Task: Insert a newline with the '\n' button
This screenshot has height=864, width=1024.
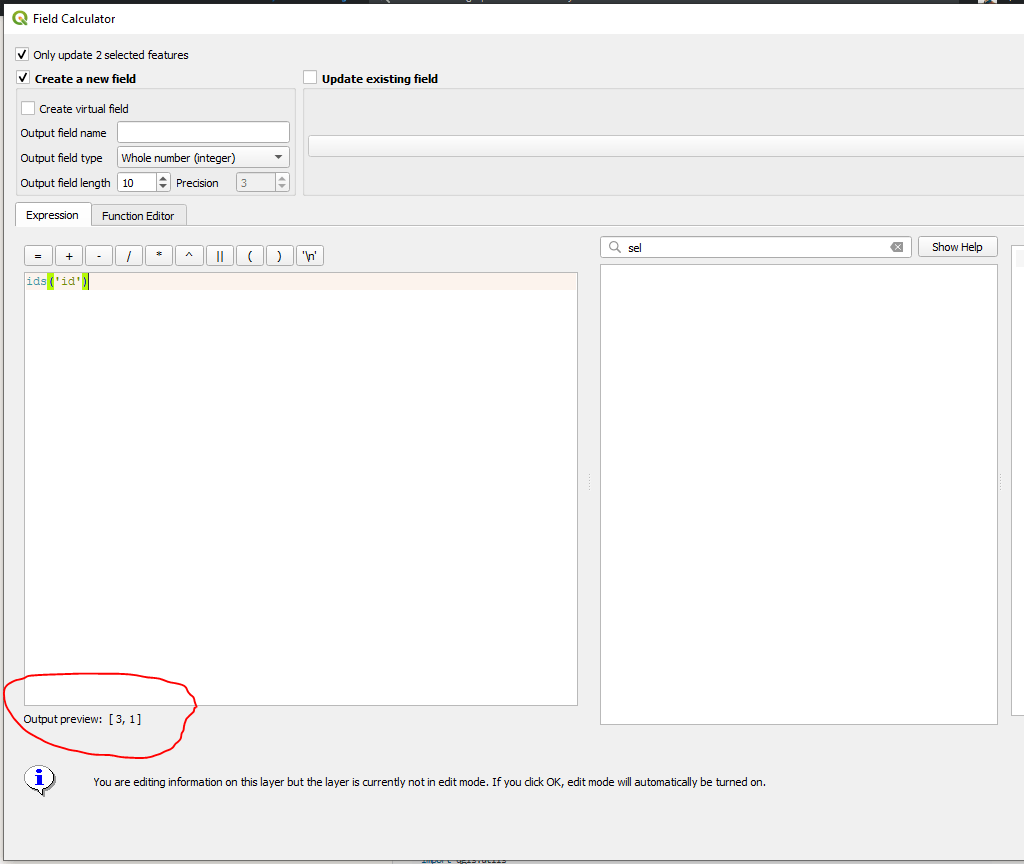Action: [309, 255]
